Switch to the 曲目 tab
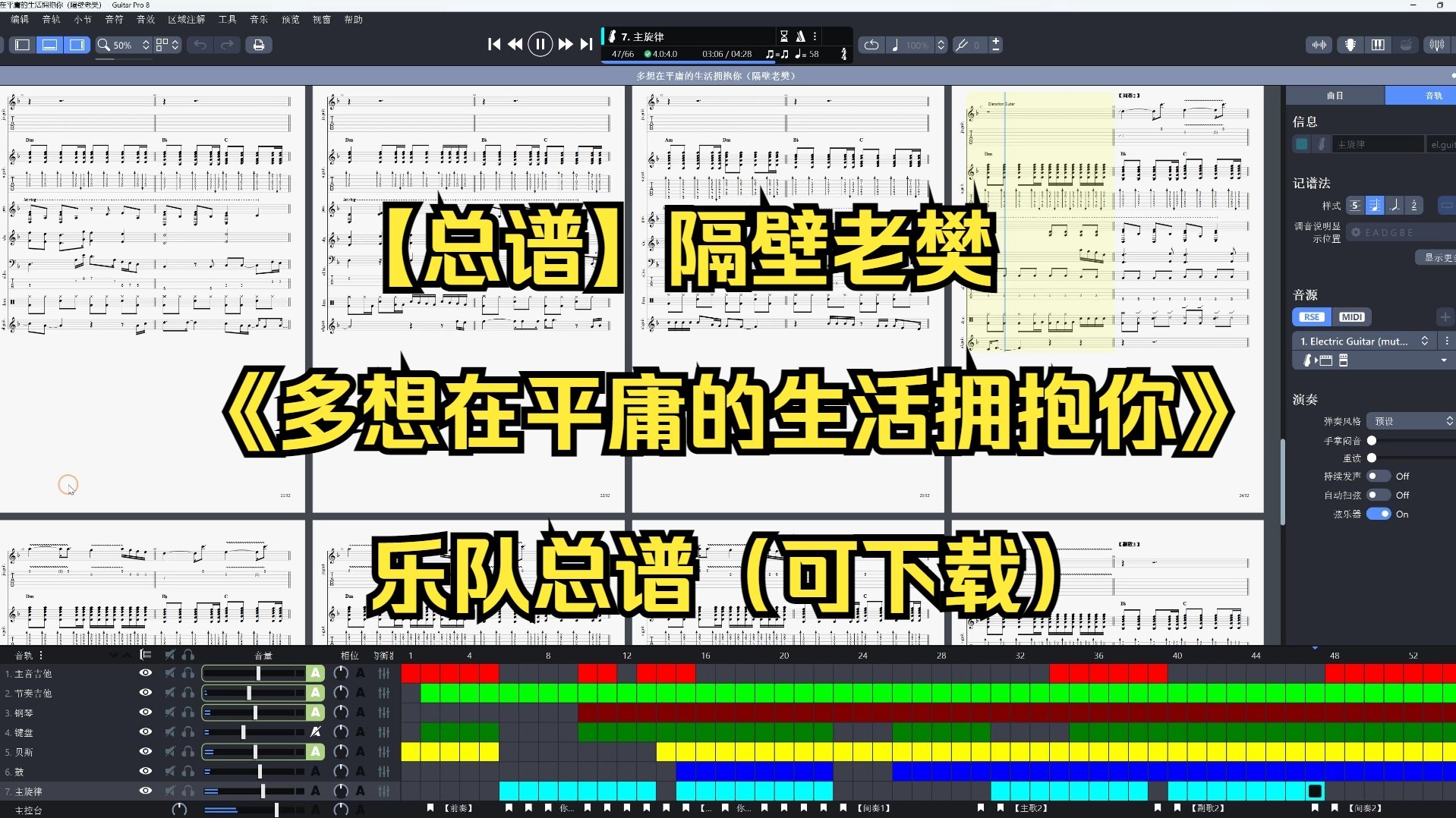1456x818 pixels. point(1335,96)
